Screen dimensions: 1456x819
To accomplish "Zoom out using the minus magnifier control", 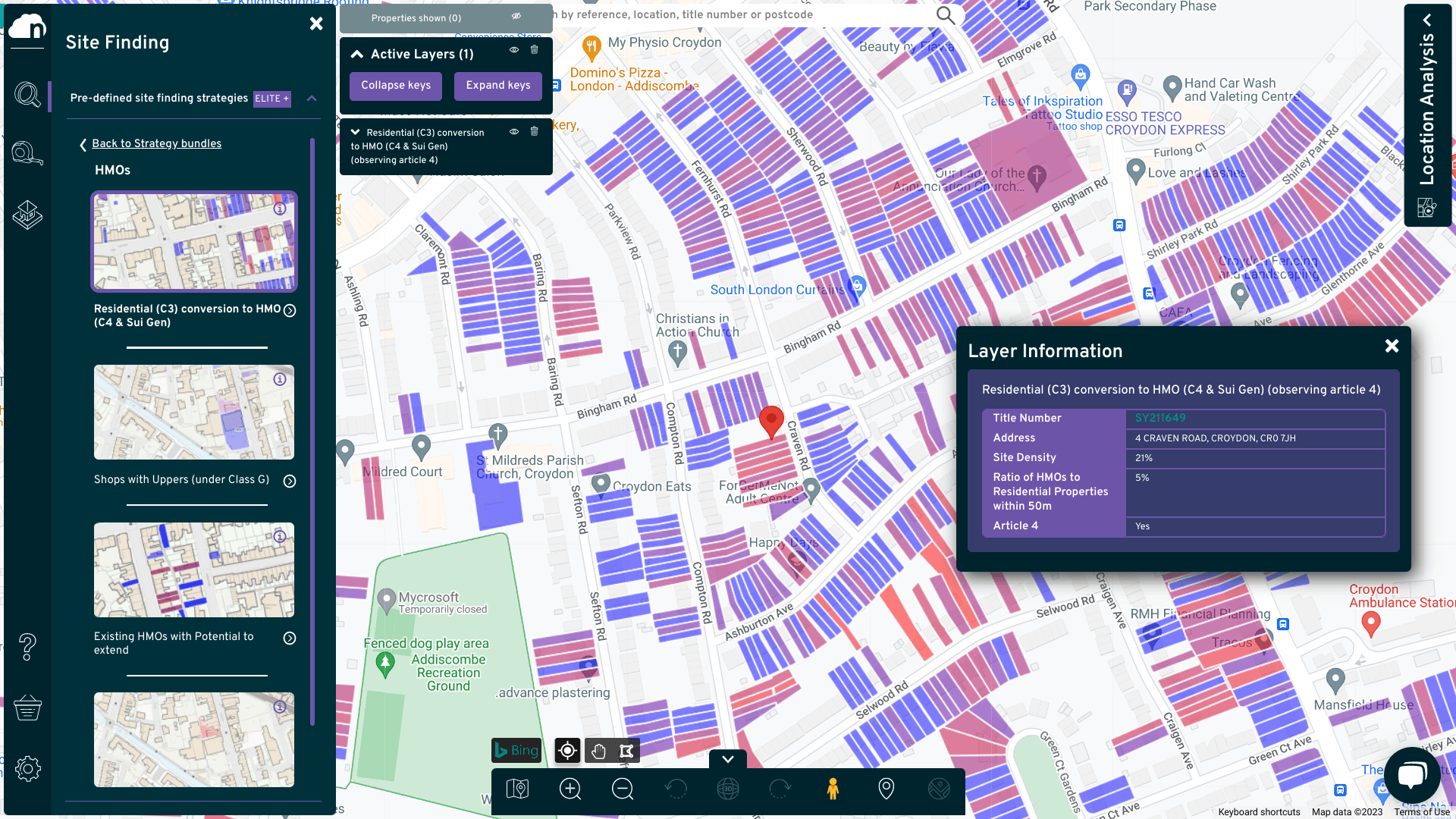I will [622, 789].
